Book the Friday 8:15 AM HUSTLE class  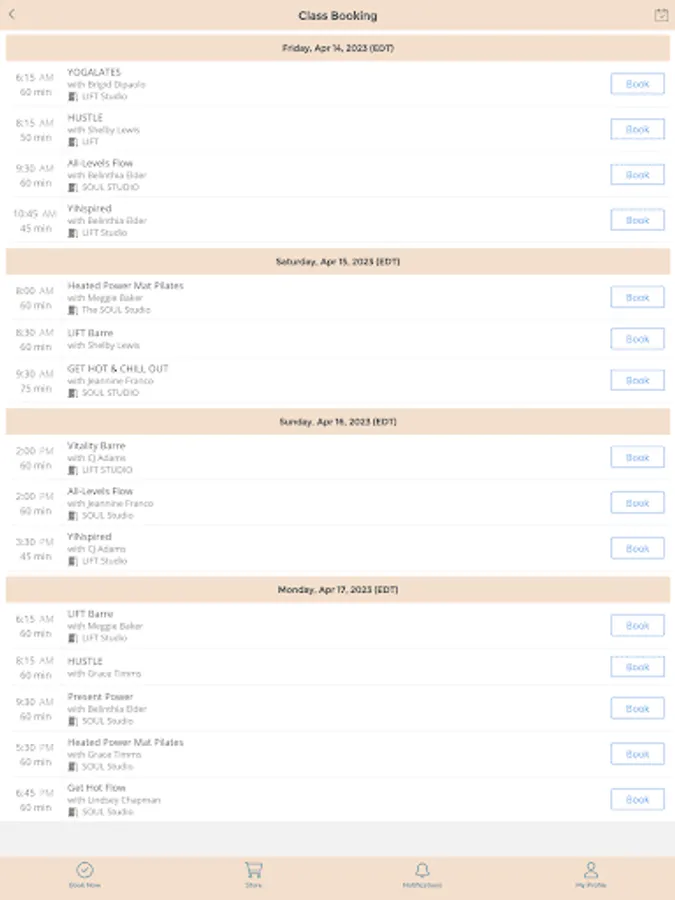(637, 129)
